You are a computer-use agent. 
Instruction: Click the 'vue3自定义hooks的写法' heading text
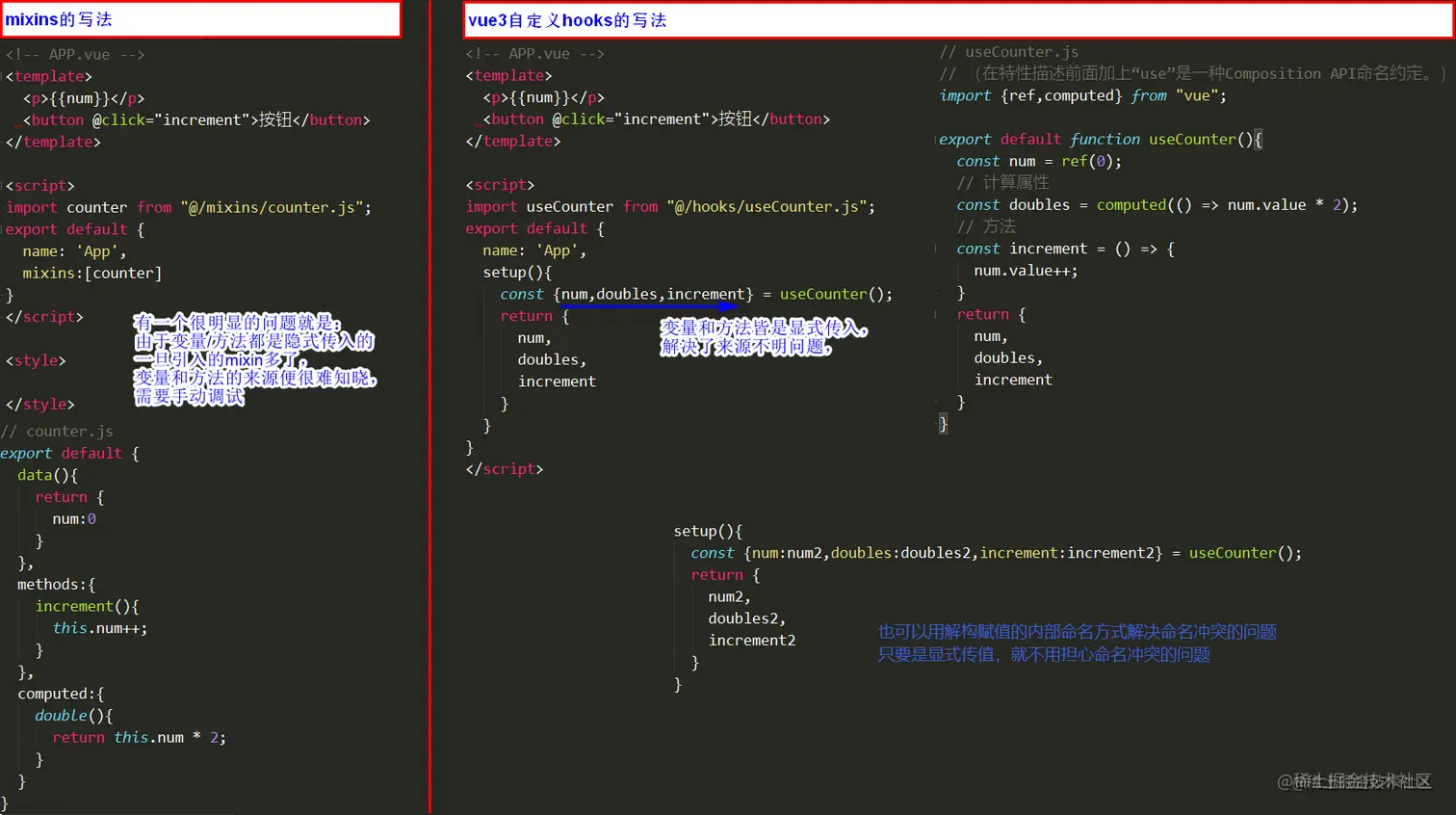click(x=567, y=20)
